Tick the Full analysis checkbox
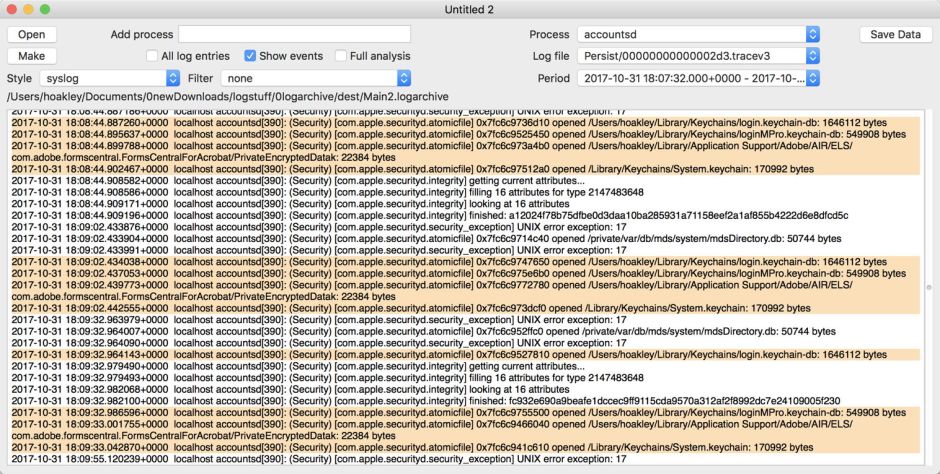 tap(341, 56)
